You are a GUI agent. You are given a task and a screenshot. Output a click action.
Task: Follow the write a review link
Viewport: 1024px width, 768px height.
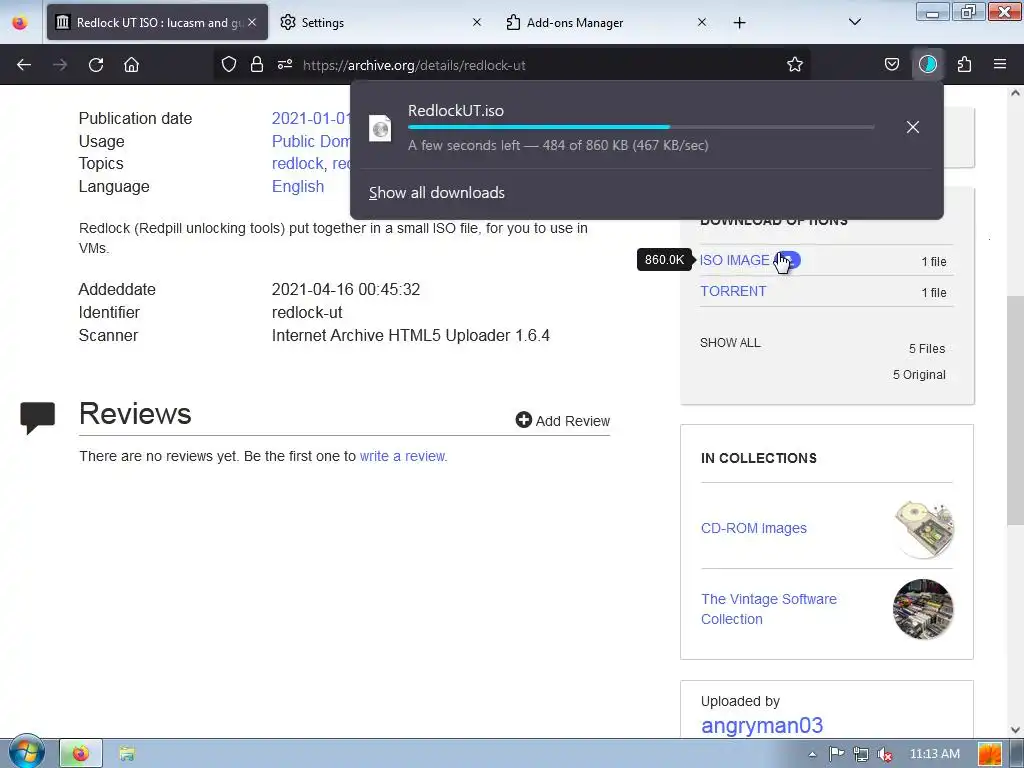point(402,456)
